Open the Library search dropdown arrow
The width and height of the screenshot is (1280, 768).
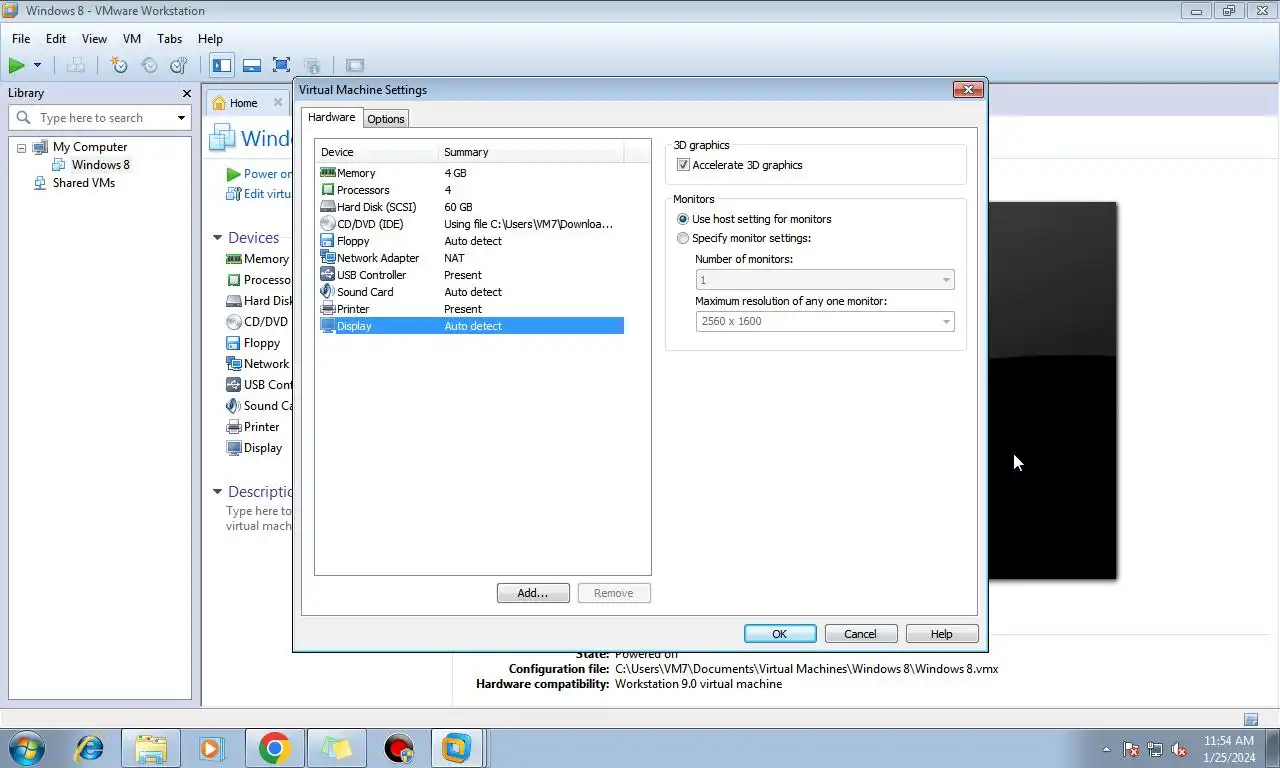(181, 118)
